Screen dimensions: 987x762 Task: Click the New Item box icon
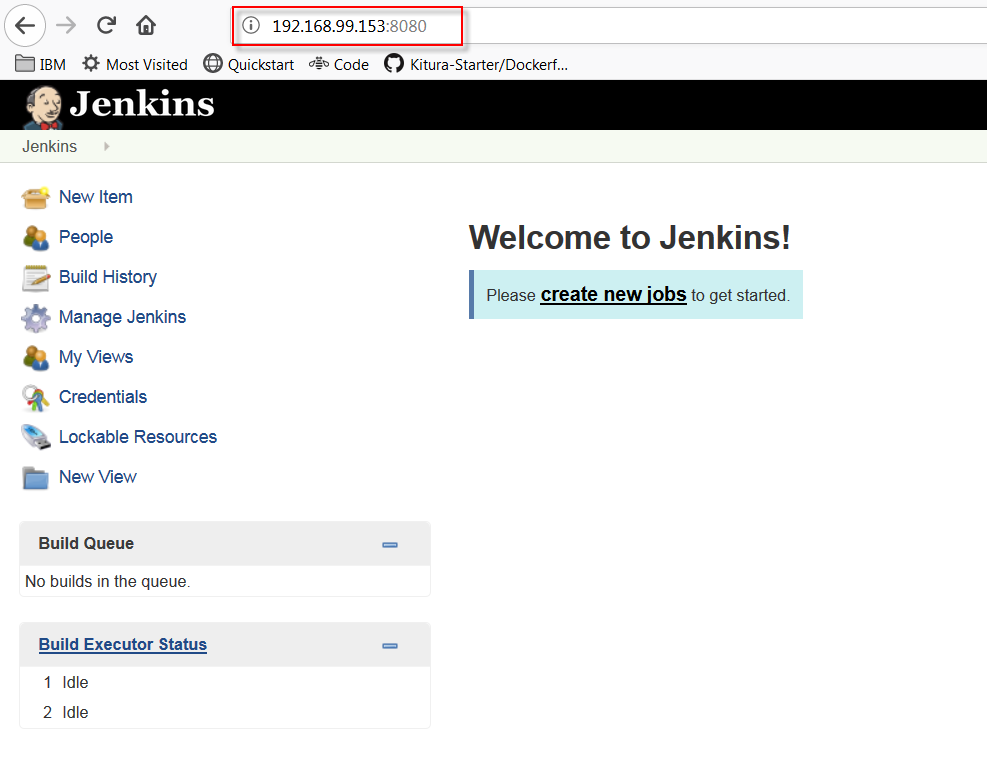(35, 197)
